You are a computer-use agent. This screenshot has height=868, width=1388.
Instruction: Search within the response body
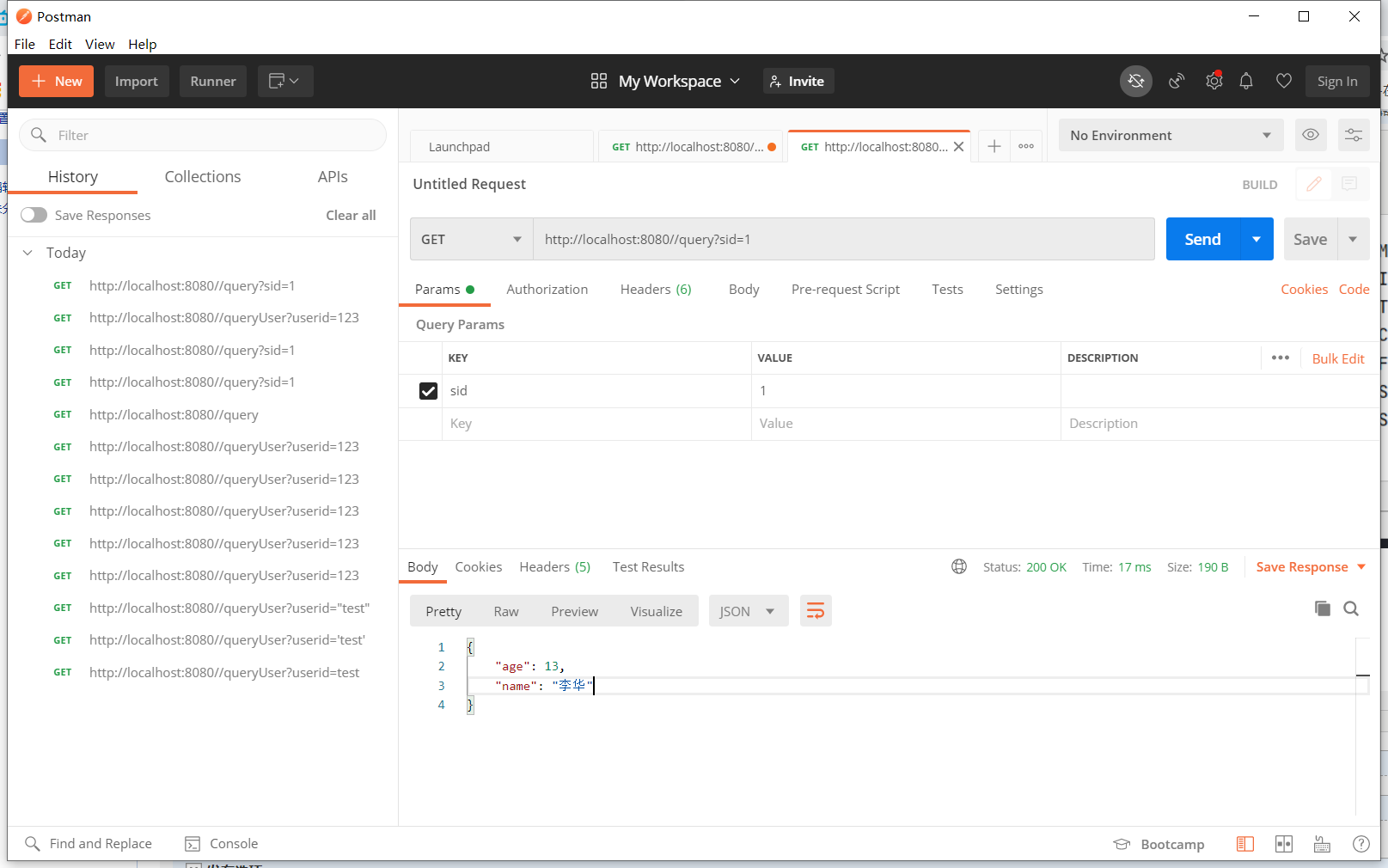click(x=1351, y=608)
